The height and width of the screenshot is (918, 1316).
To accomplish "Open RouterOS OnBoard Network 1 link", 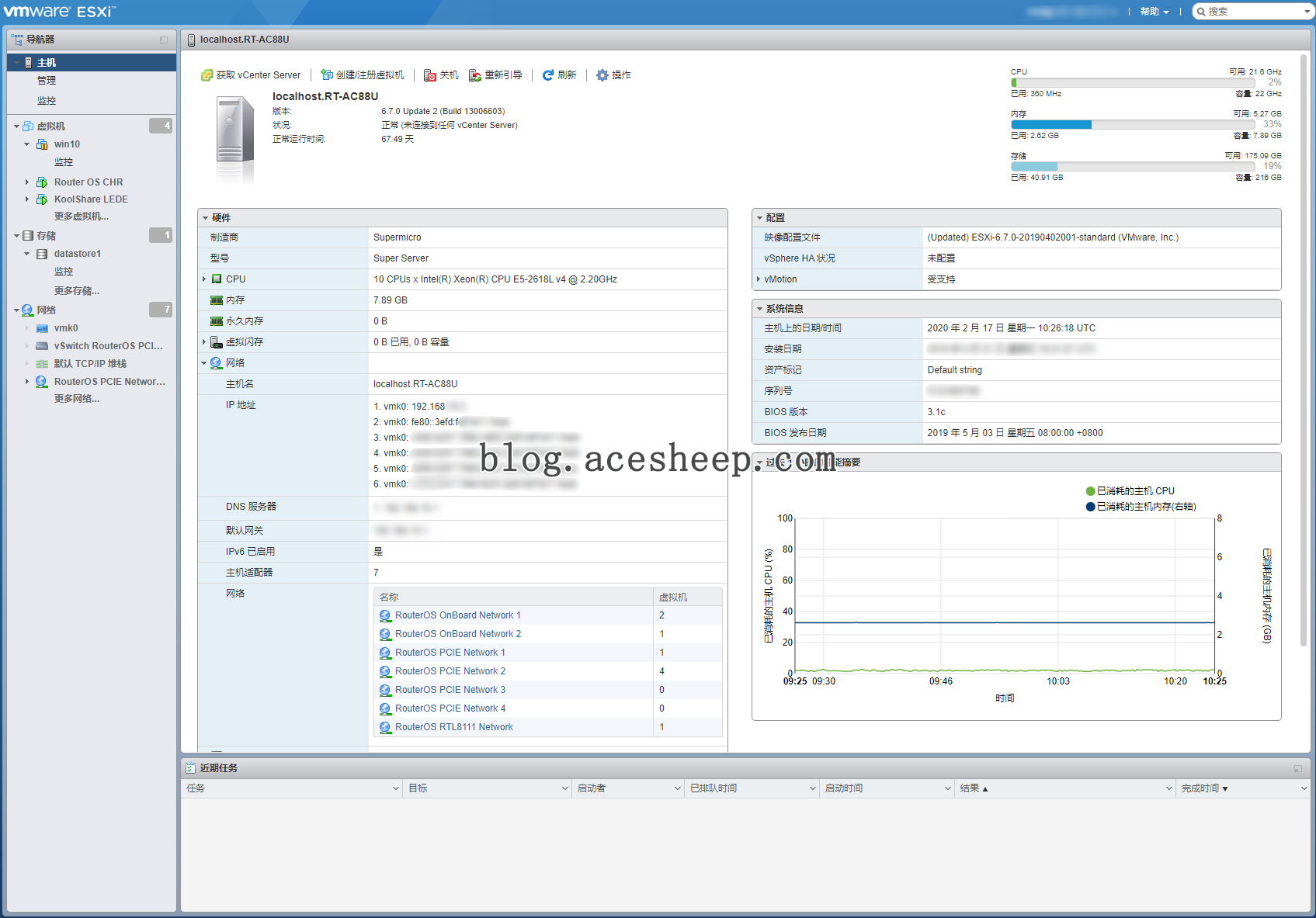I will 457,615.
